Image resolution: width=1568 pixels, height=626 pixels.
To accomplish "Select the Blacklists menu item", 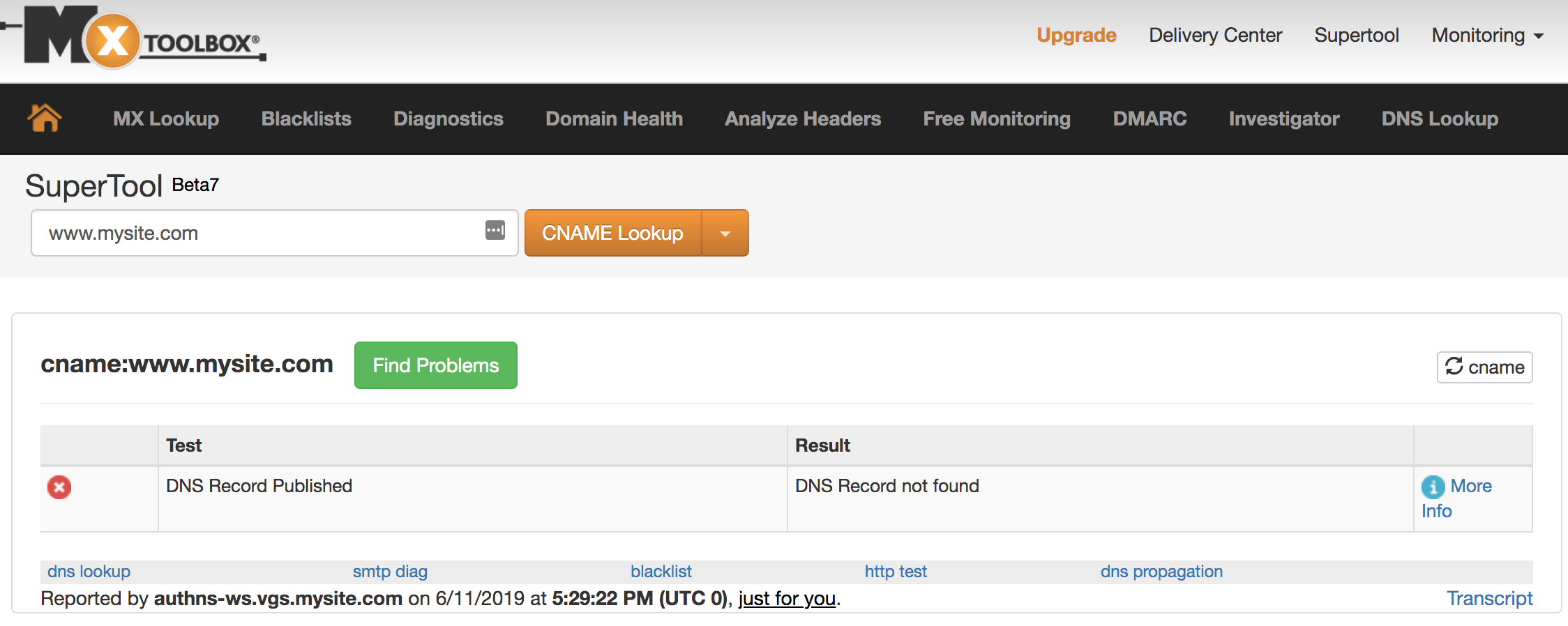I will [306, 119].
